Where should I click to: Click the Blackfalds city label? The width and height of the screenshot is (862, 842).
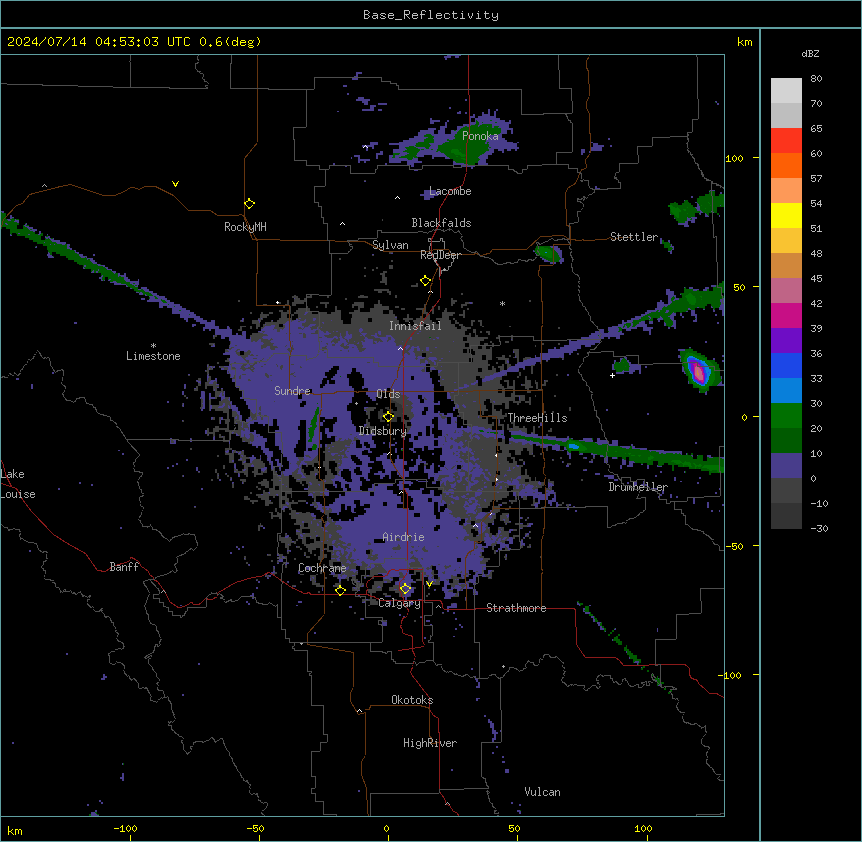pyautogui.click(x=441, y=223)
